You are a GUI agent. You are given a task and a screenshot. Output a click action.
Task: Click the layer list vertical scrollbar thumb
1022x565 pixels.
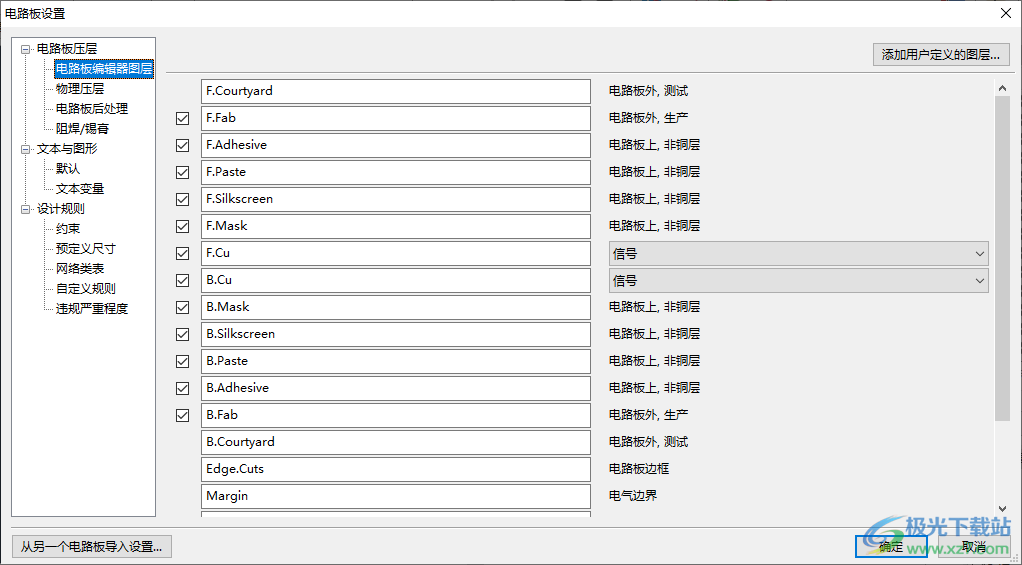pos(1002,258)
